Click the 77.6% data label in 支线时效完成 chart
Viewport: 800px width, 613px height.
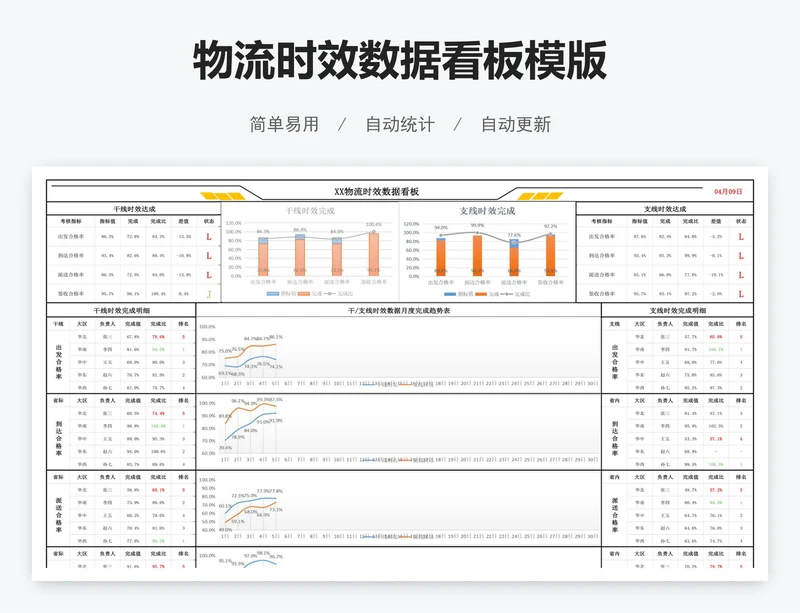(514, 235)
